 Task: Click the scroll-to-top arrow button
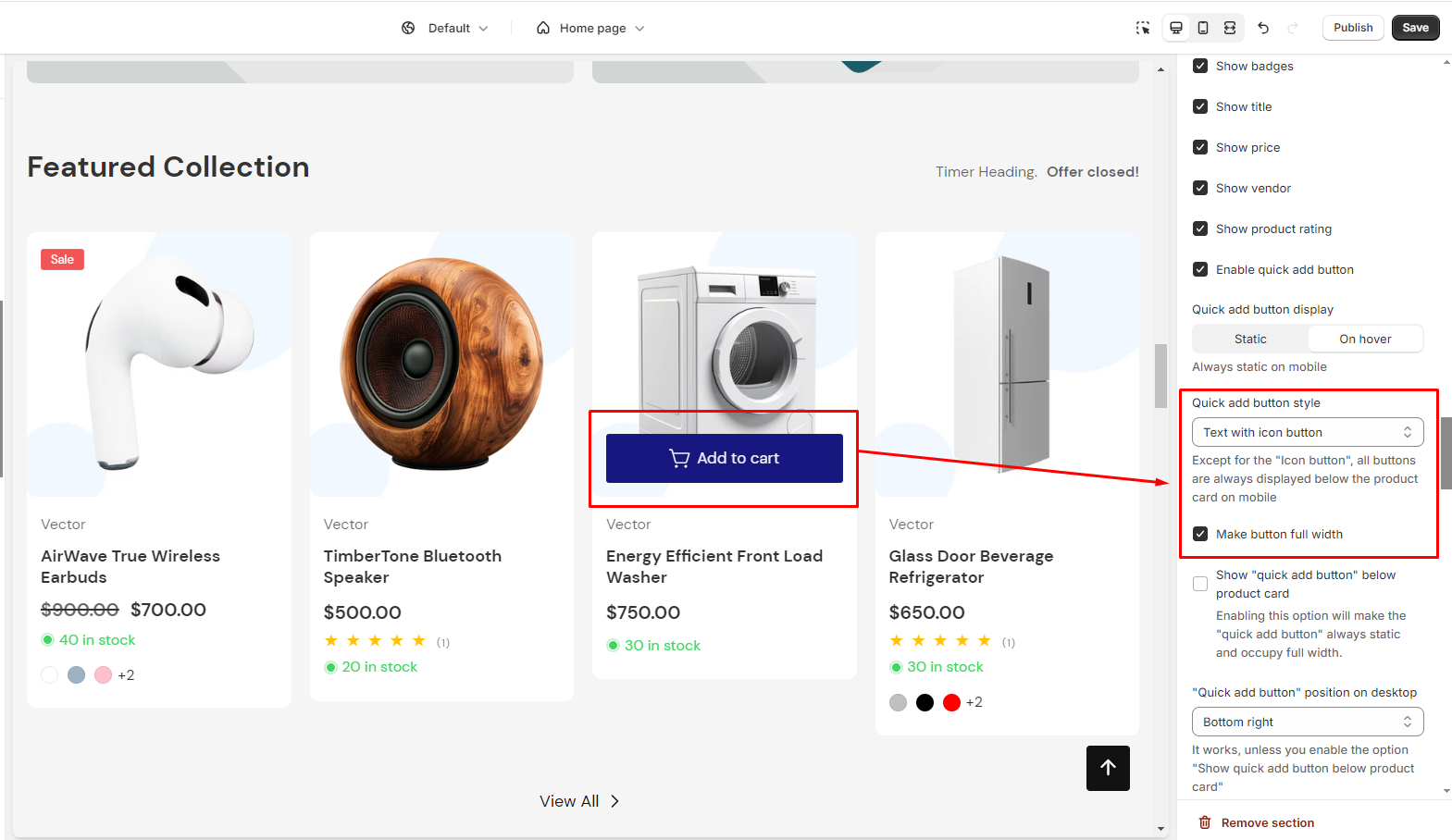point(1108,768)
